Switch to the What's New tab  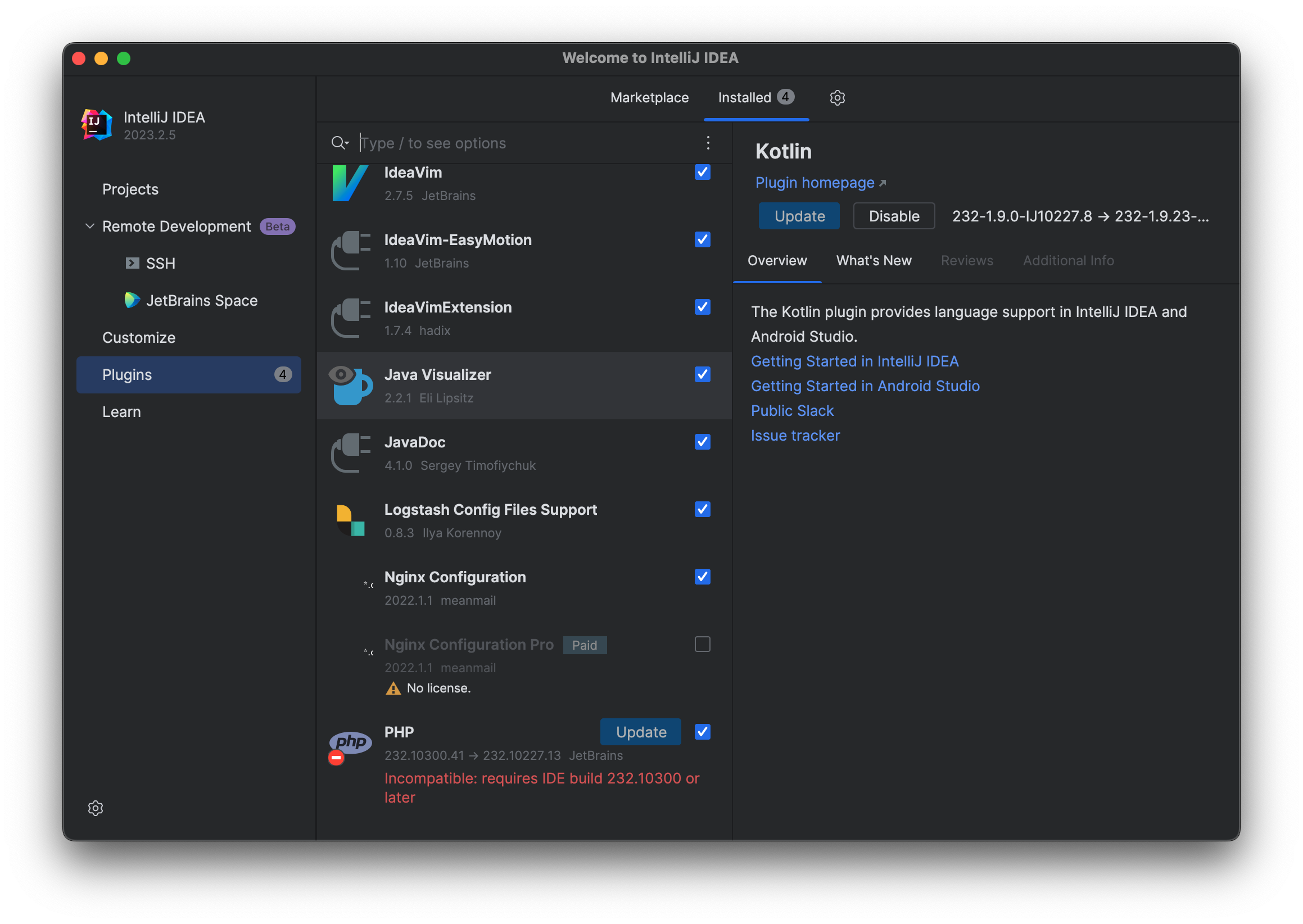tap(874, 261)
